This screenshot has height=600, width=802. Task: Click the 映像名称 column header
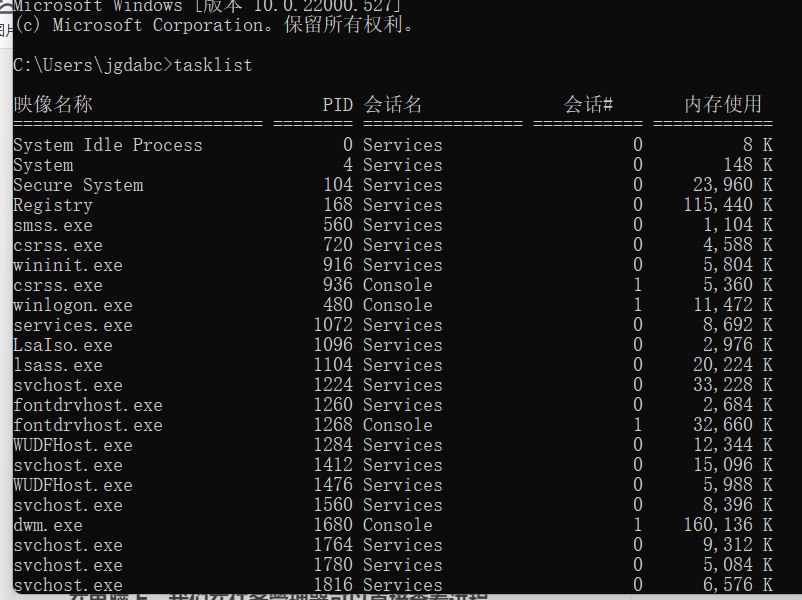tap(53, 104)
